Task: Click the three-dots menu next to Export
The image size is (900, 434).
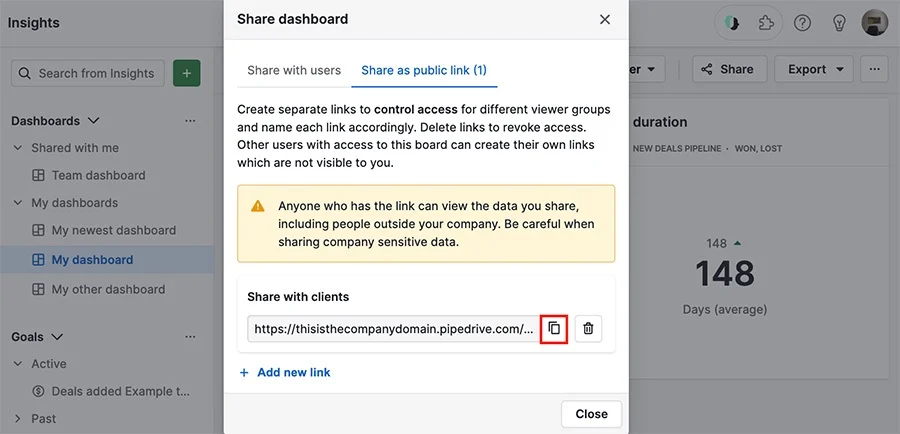Action: [x=874, y=69]
